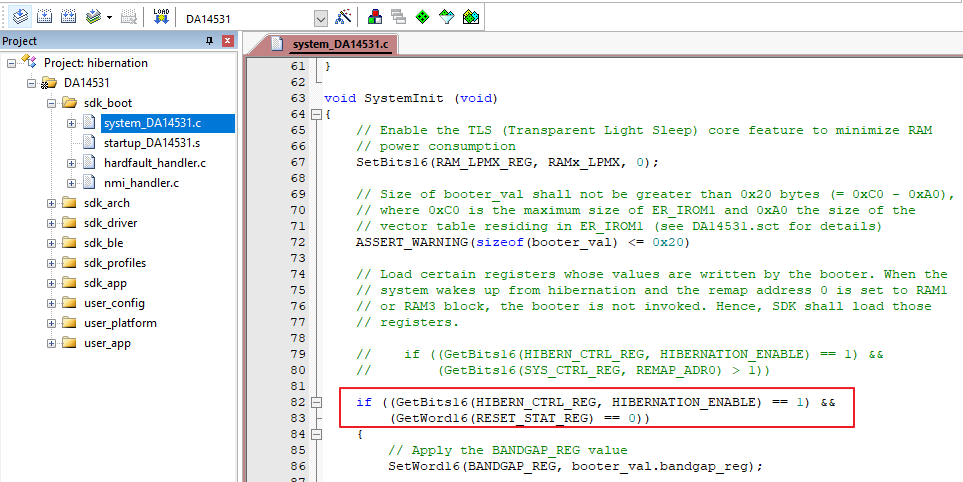Select the user_platform folder label
The height and width of the screenshot is (482, 963).
click(x=120, y=323)
